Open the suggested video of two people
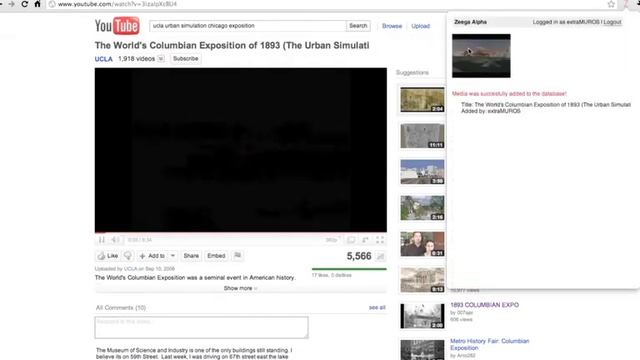640x360 pixels. (422, 244)
